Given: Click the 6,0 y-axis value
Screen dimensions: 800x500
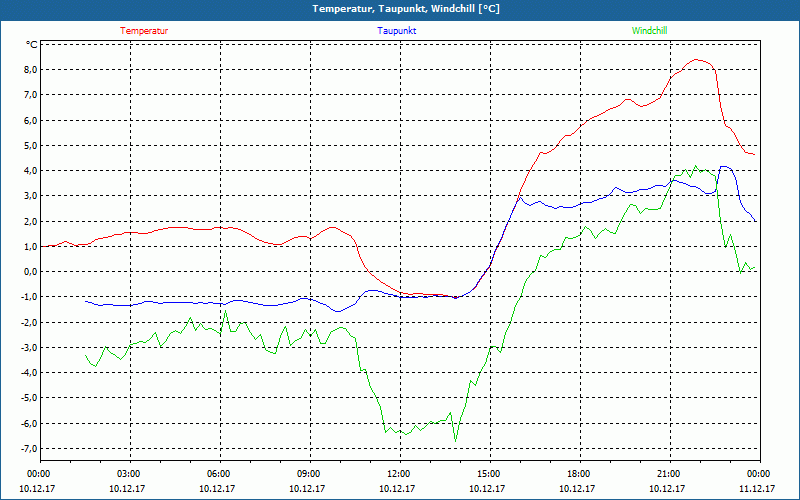Looking at the screenshot, I should click(x=31, y=120).
